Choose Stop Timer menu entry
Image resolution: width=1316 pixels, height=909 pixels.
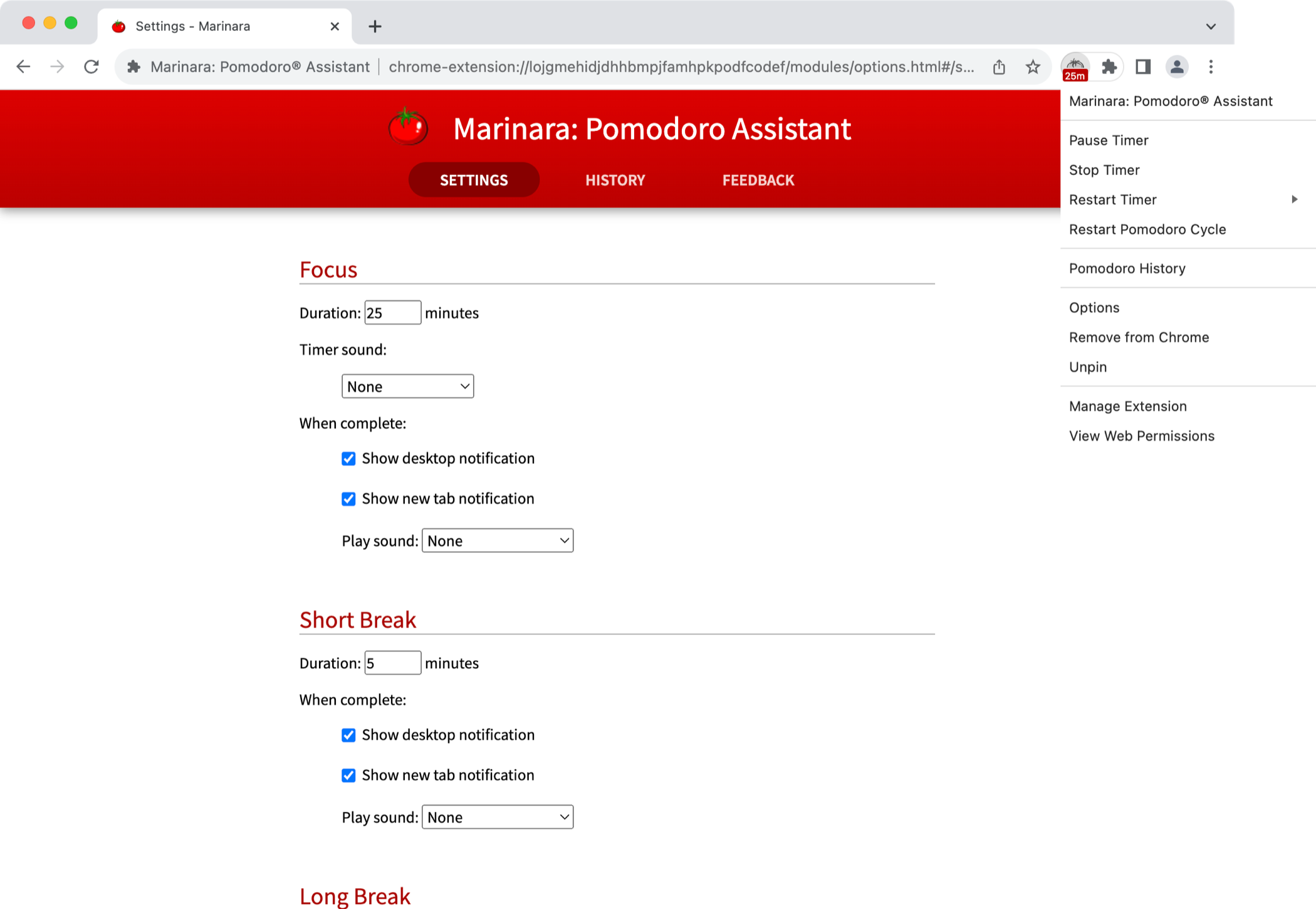coord(1104,170)
